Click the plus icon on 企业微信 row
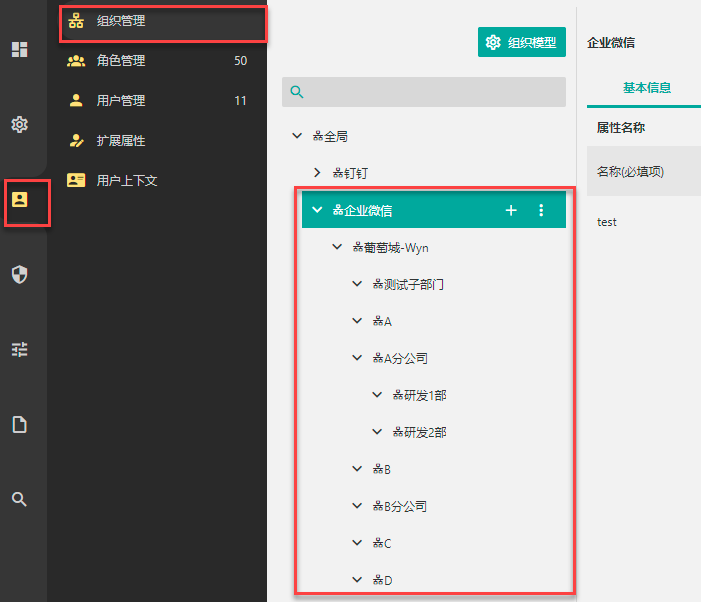The image size is (701, 602). tap(511, 210)
